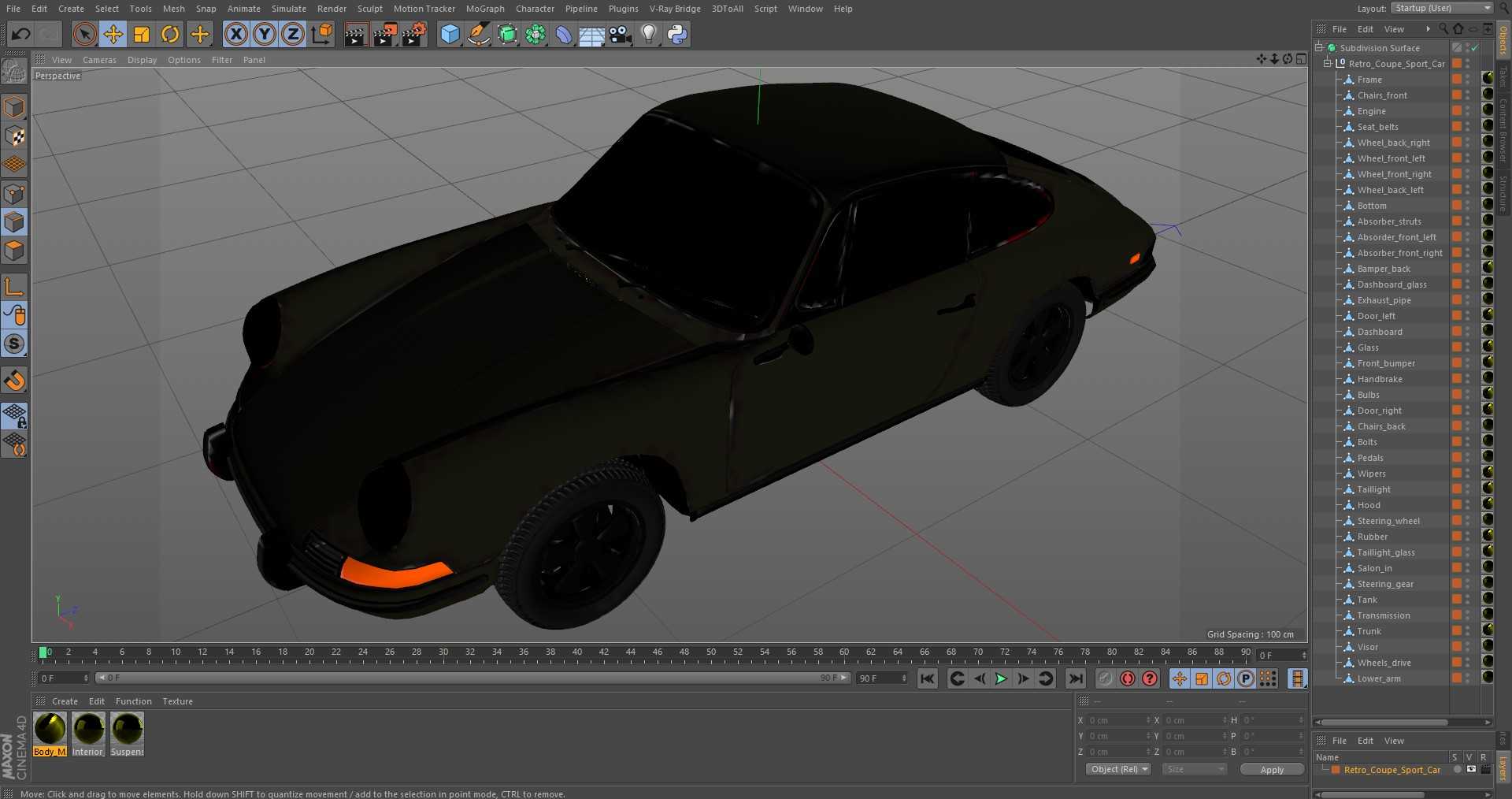Toggle the X axis lock
This screenshot has height=799, width=1512.
(x=235, y=34)
